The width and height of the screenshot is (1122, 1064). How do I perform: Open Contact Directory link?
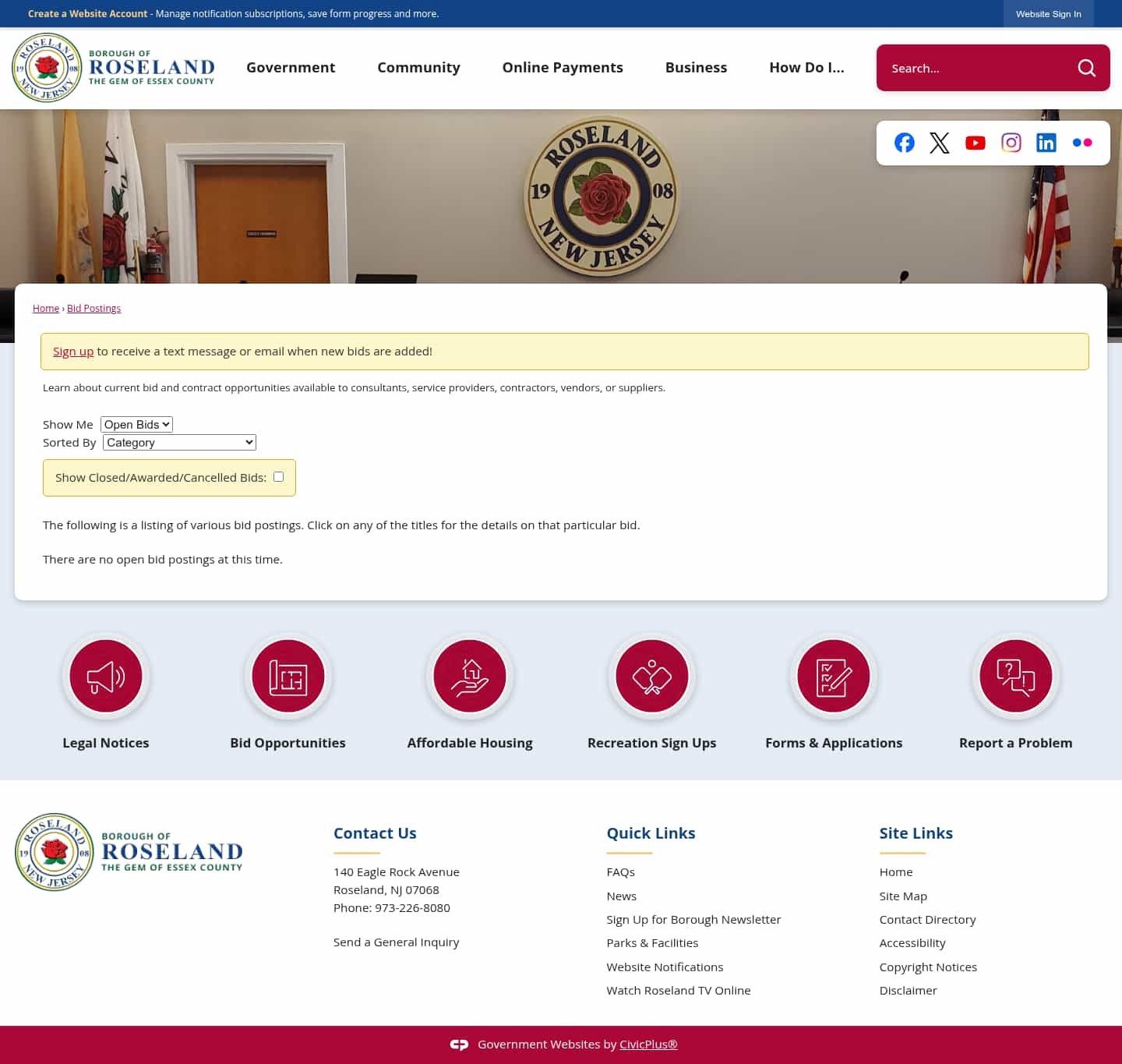point(927,920)
